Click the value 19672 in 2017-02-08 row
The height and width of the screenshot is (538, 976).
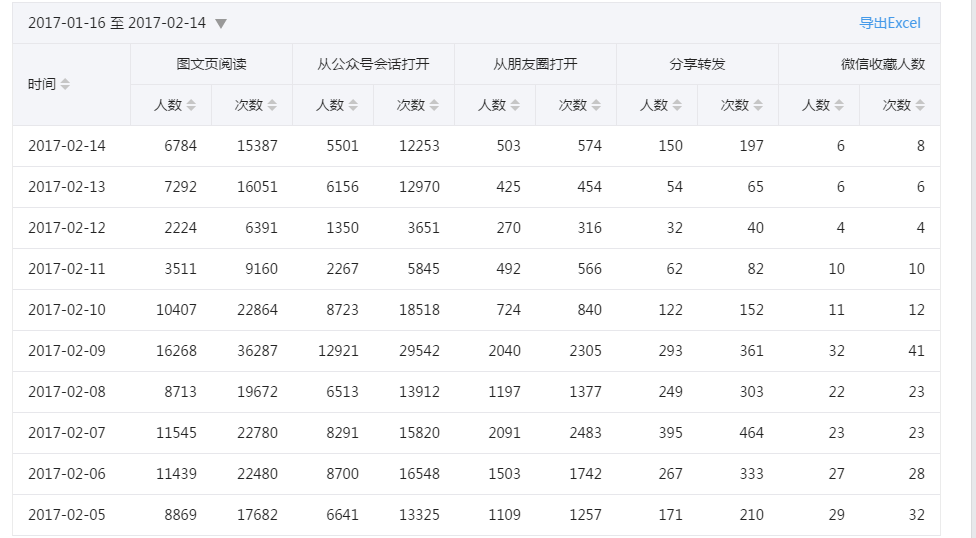257,392
